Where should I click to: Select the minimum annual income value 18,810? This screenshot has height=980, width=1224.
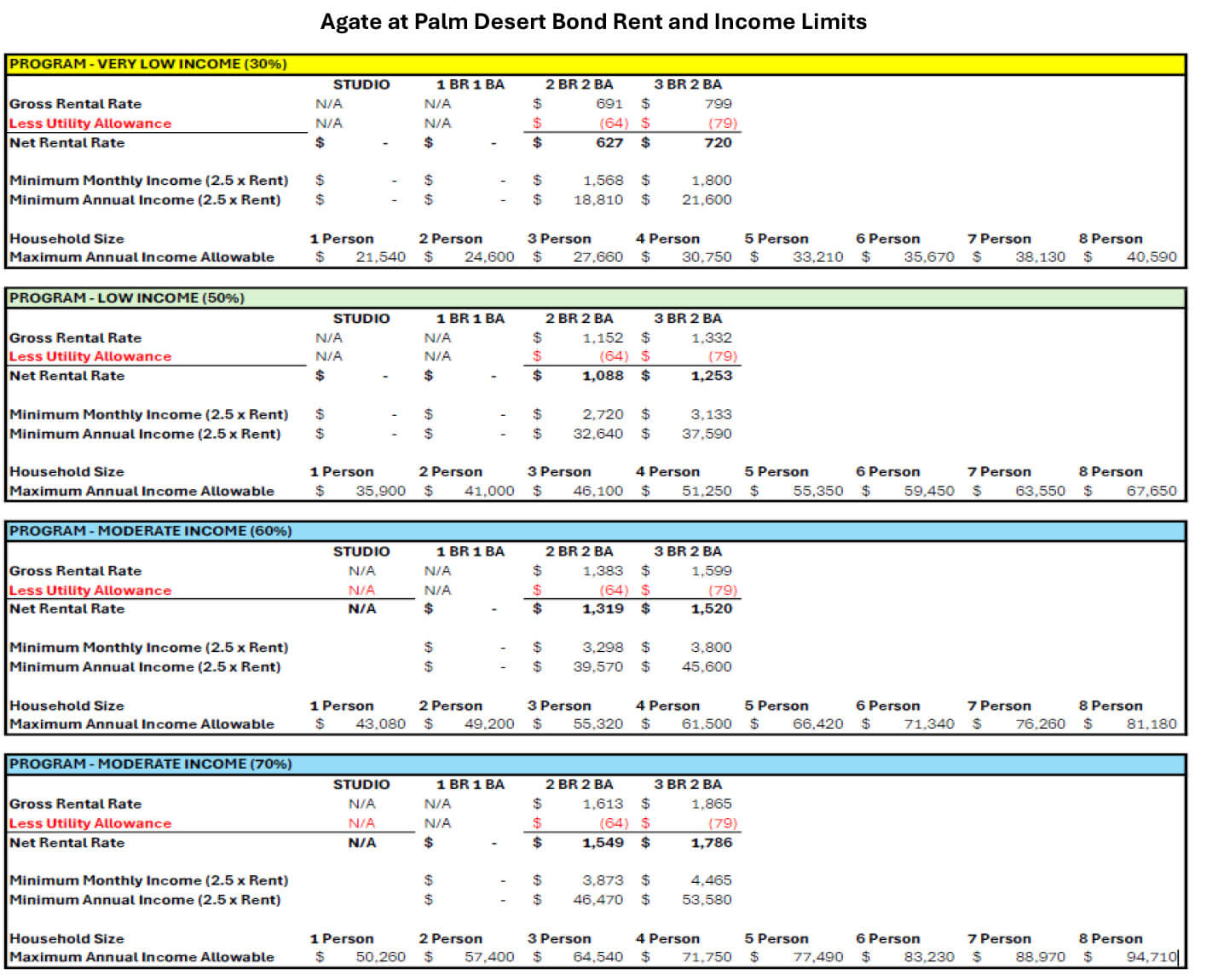coord(598,200)
